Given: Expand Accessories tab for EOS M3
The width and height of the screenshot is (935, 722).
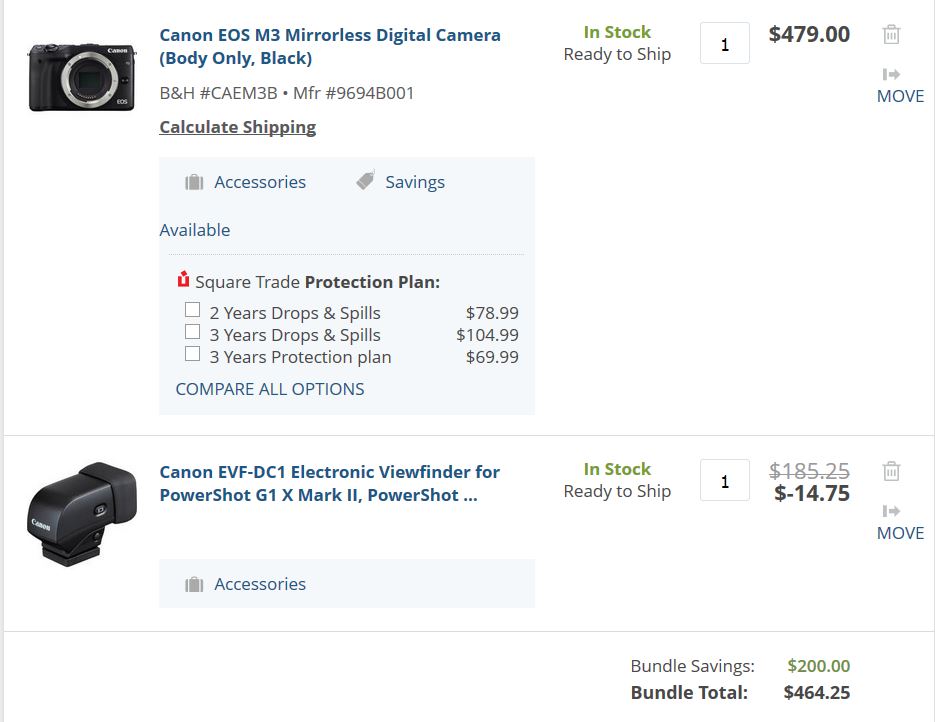Looking at the screenshot, I should 259,182.
